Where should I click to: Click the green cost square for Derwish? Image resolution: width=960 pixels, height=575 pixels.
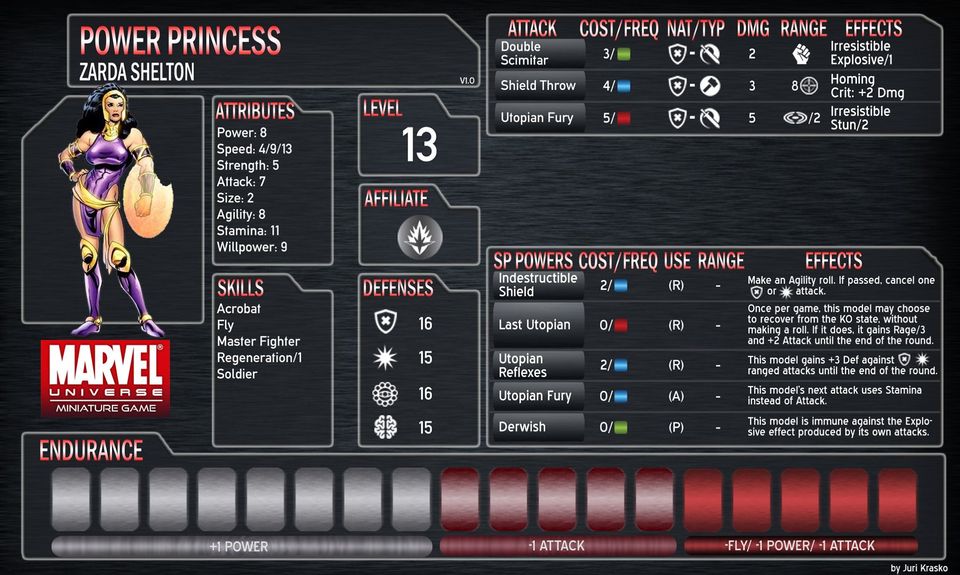point(620,427)
